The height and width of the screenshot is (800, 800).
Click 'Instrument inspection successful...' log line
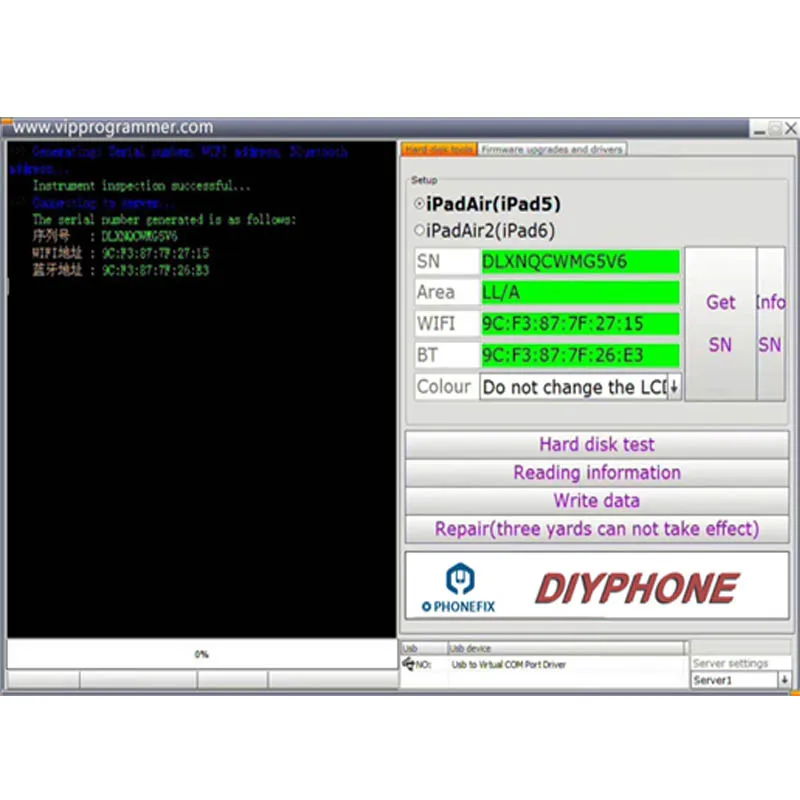141,186
